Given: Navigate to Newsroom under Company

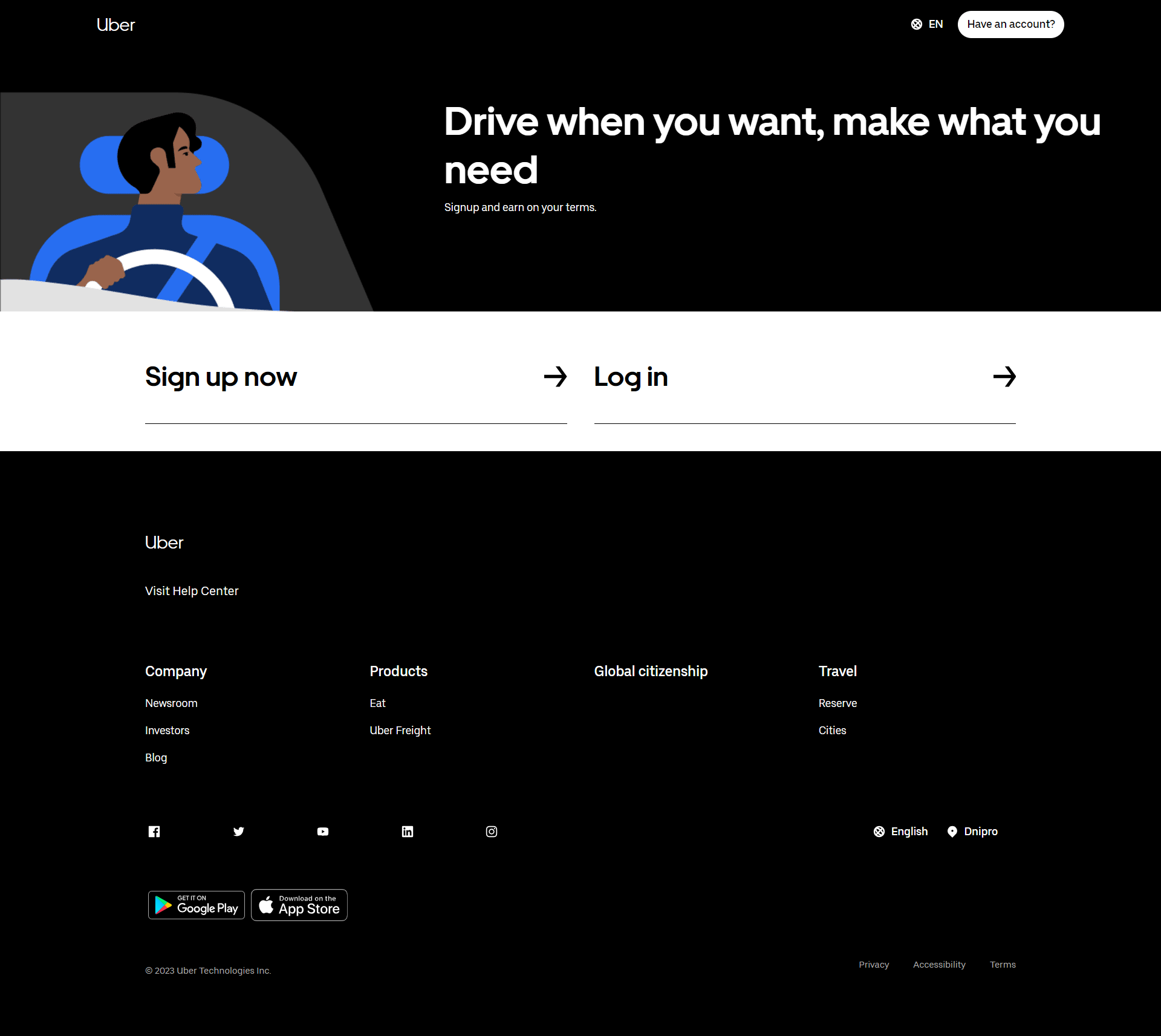Looking at the screenshot, I should point(171,703).
